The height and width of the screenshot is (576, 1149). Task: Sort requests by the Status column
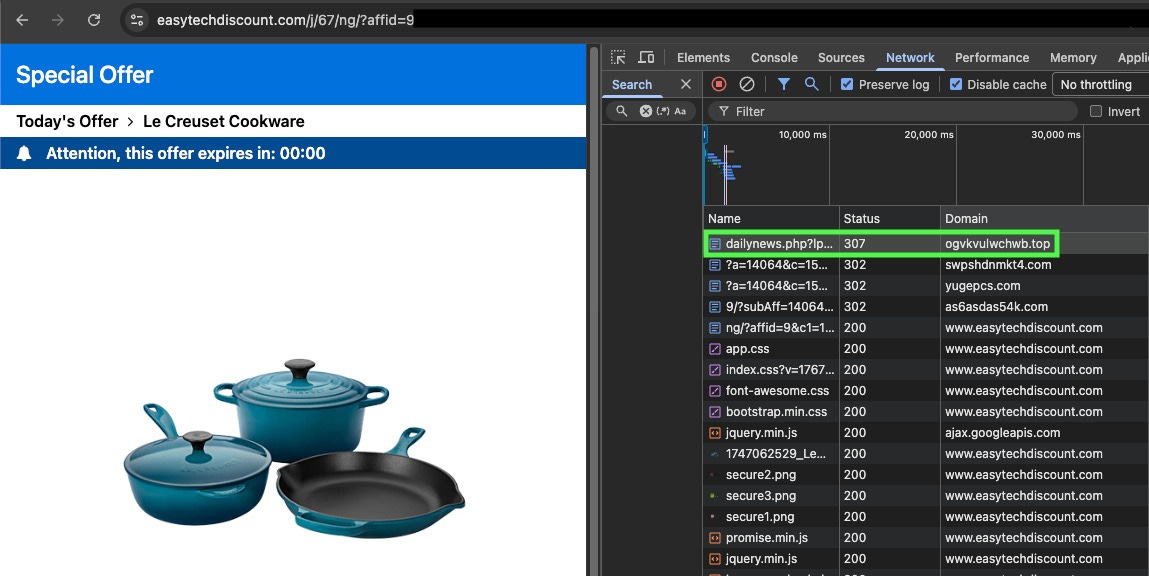pyautogui.click(x=890, y=218)
